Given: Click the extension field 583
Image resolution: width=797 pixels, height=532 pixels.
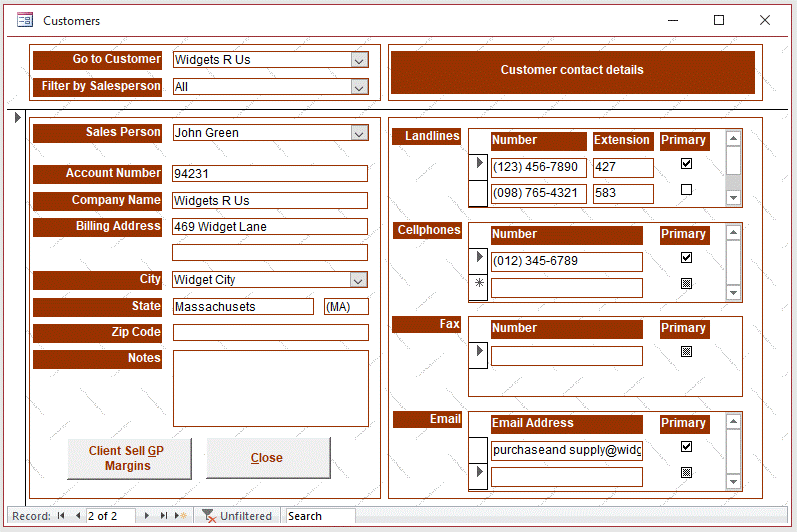Looking at the screenshot, I should [623, 194].
